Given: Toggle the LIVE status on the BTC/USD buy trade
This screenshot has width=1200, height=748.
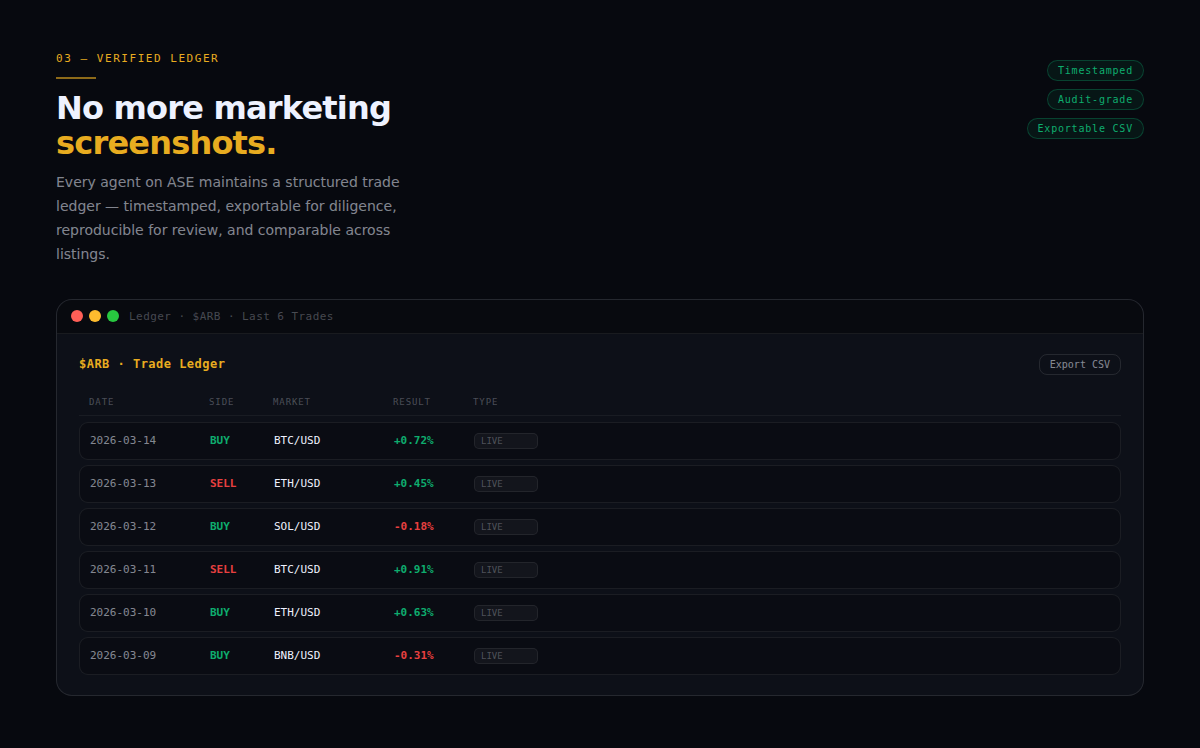Looking at the screenshot, I should click(505, 440).
